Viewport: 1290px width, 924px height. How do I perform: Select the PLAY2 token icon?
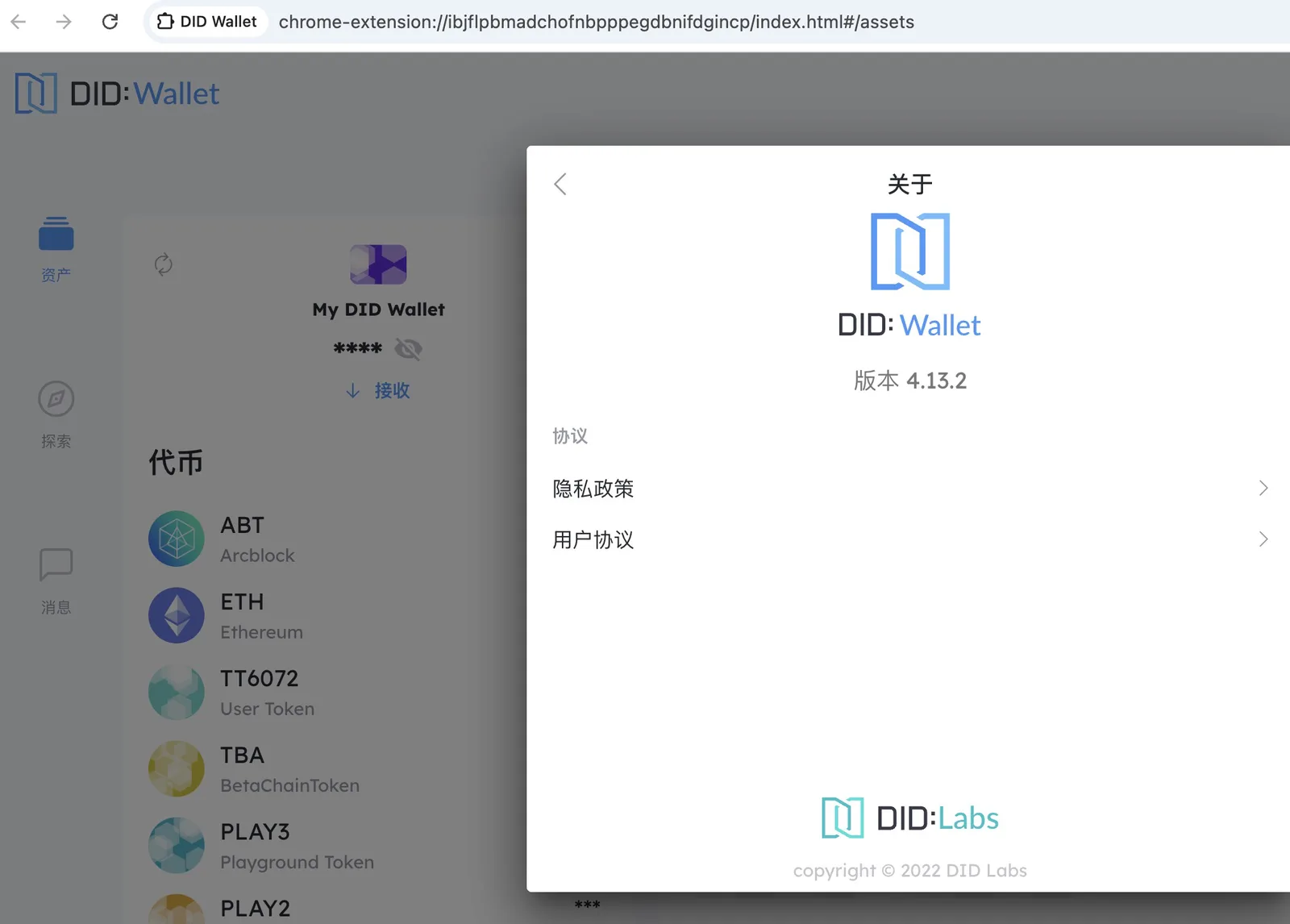[x=177, y=909]
